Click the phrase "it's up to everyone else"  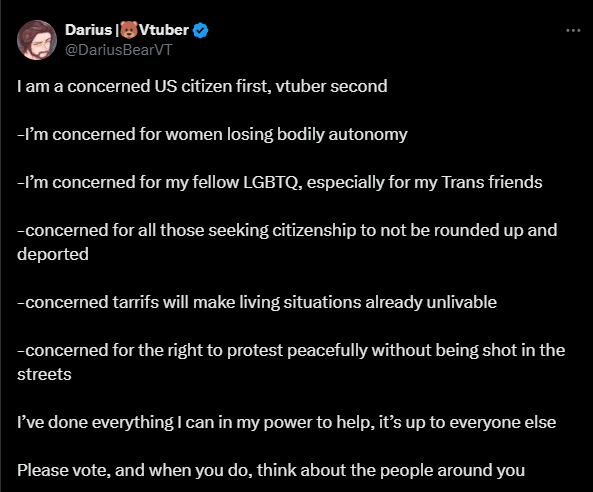tap(467, 423)
